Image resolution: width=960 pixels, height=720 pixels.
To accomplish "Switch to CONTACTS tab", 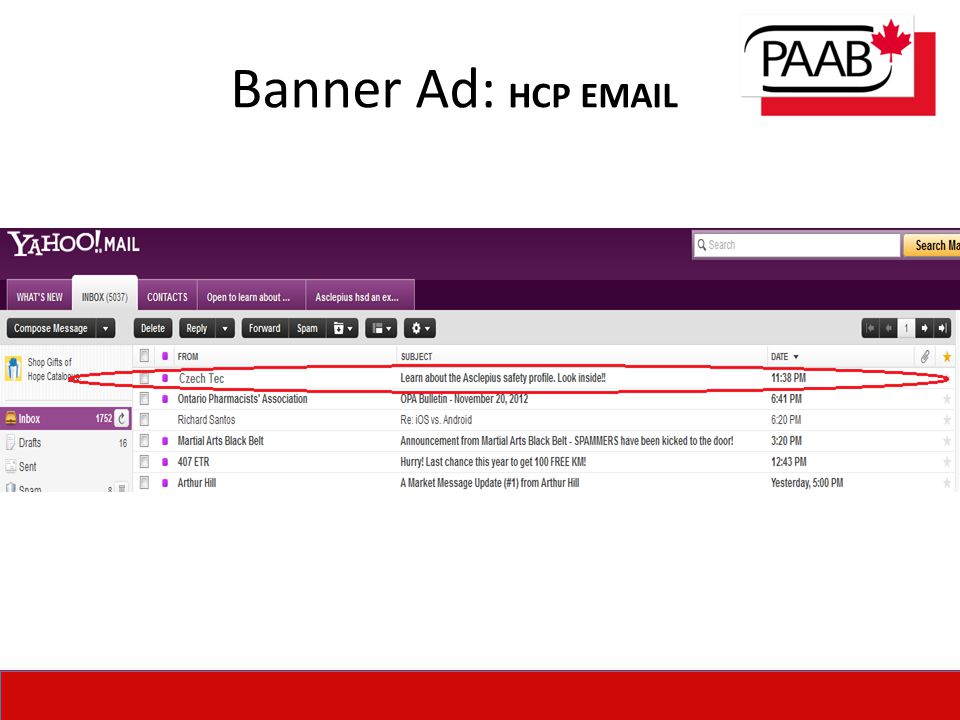I will [x=167, y=297].
